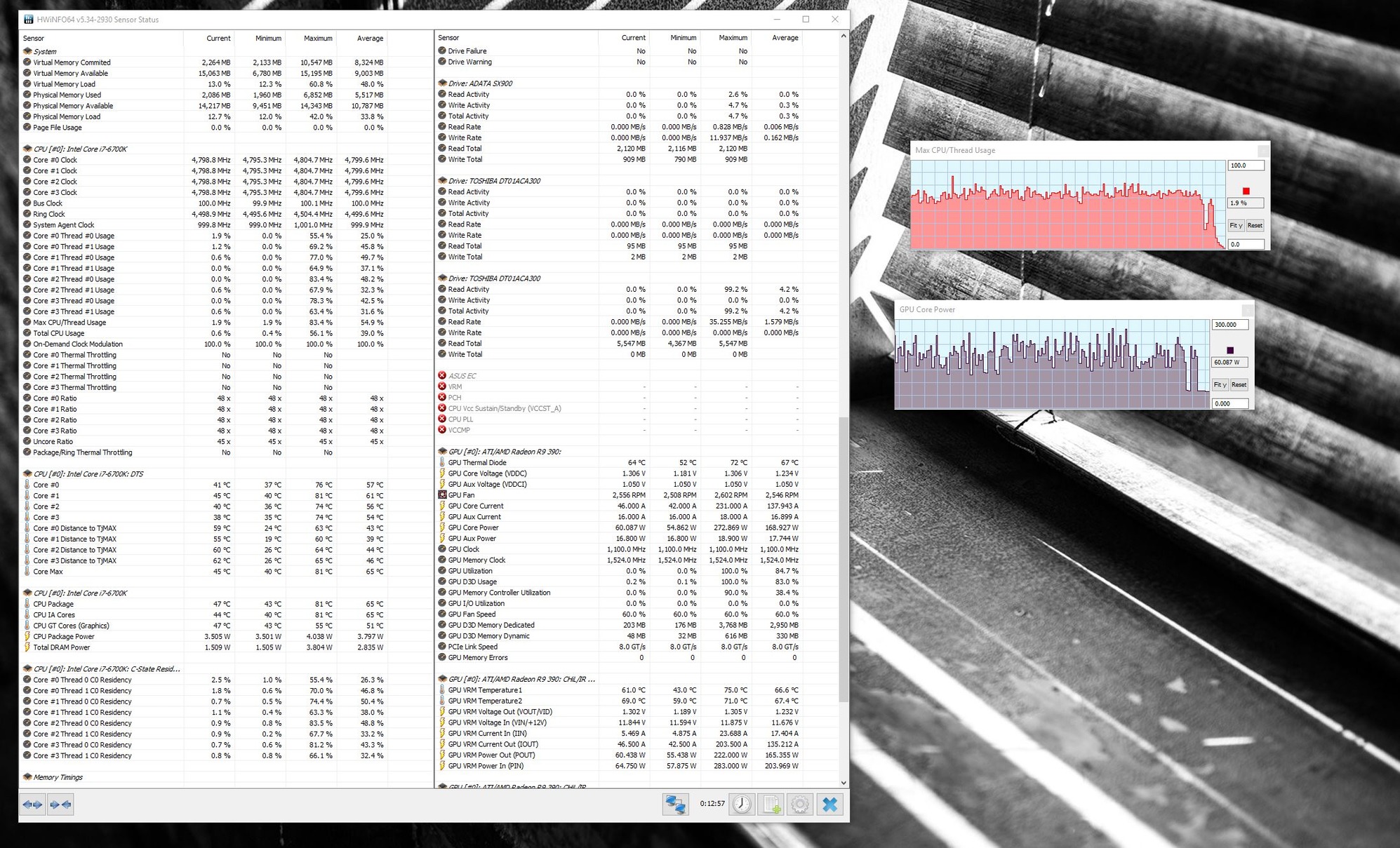Click the chip icon for the System section
Viewport: 1400px width, 848px height.
(x=27, y=51)
